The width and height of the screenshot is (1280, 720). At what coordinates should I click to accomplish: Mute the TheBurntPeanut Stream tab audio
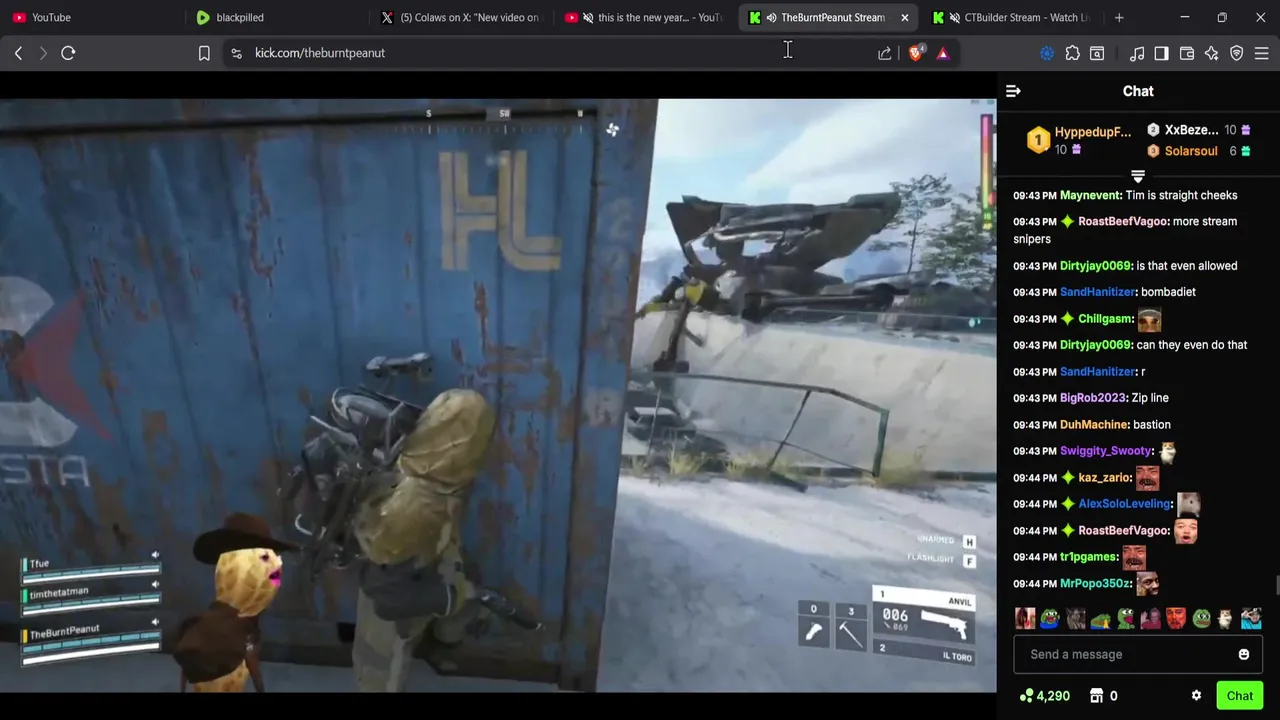771,17
